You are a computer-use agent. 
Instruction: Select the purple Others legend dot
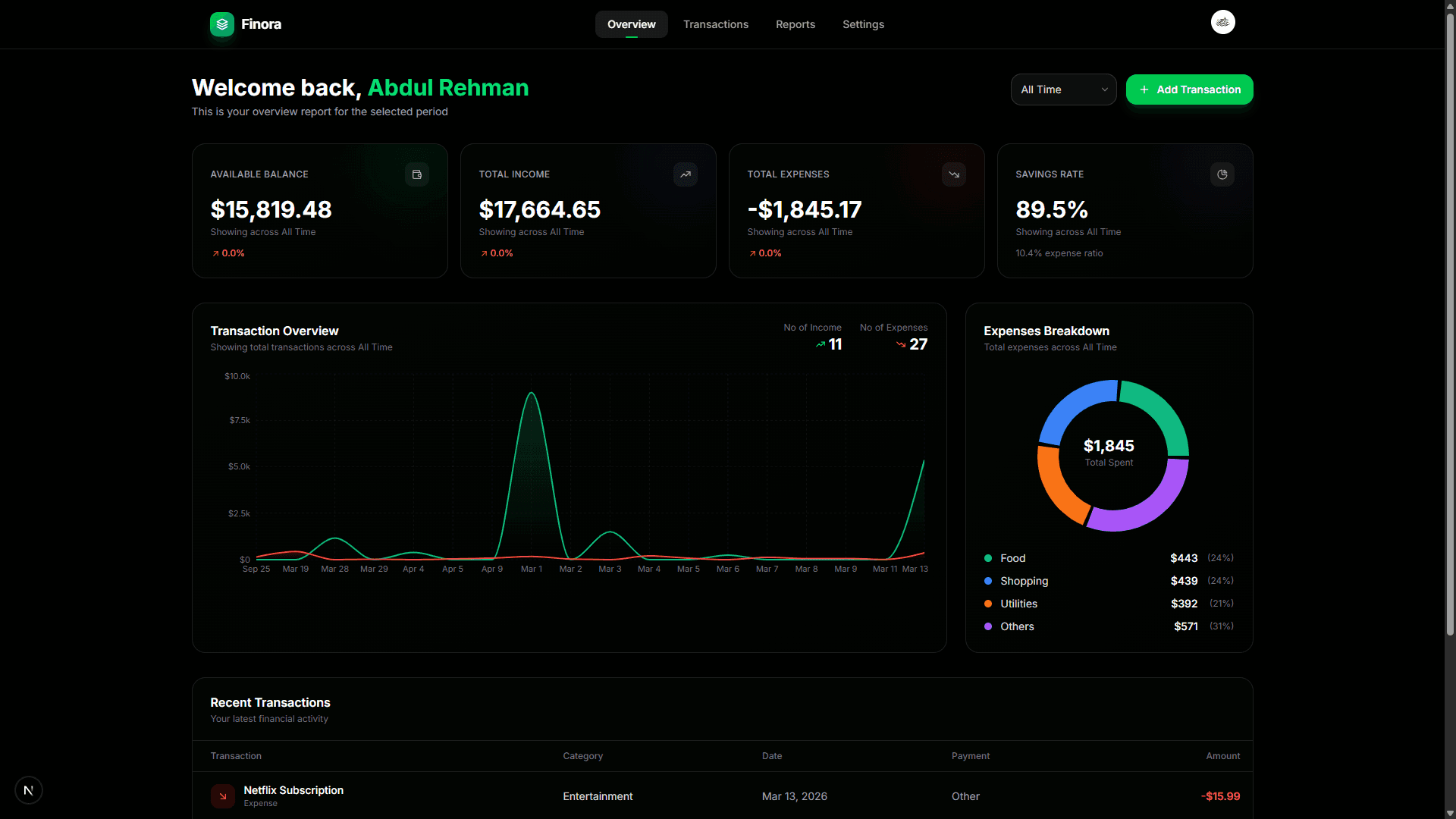click(x=988, y=626)
